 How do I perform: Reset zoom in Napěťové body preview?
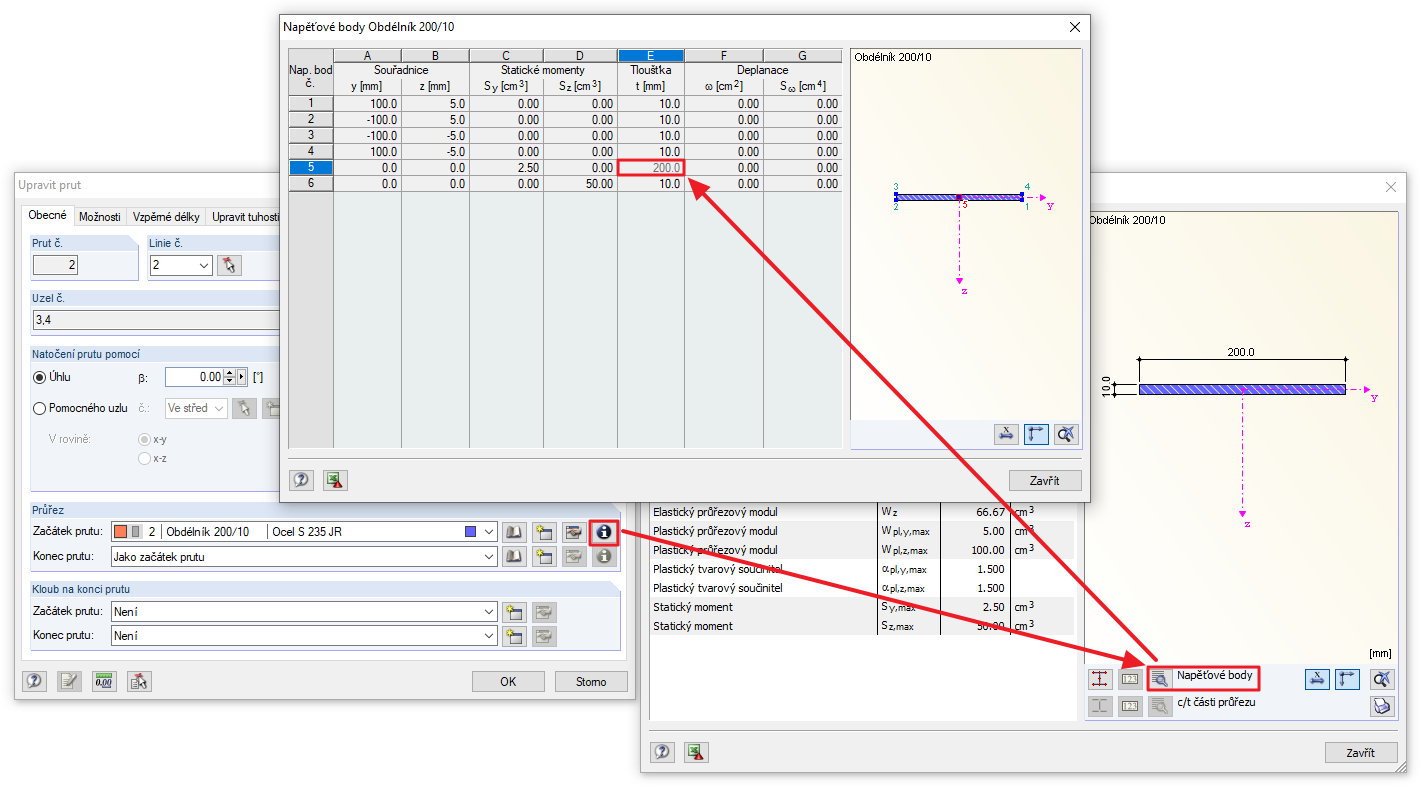(1067, 434)
